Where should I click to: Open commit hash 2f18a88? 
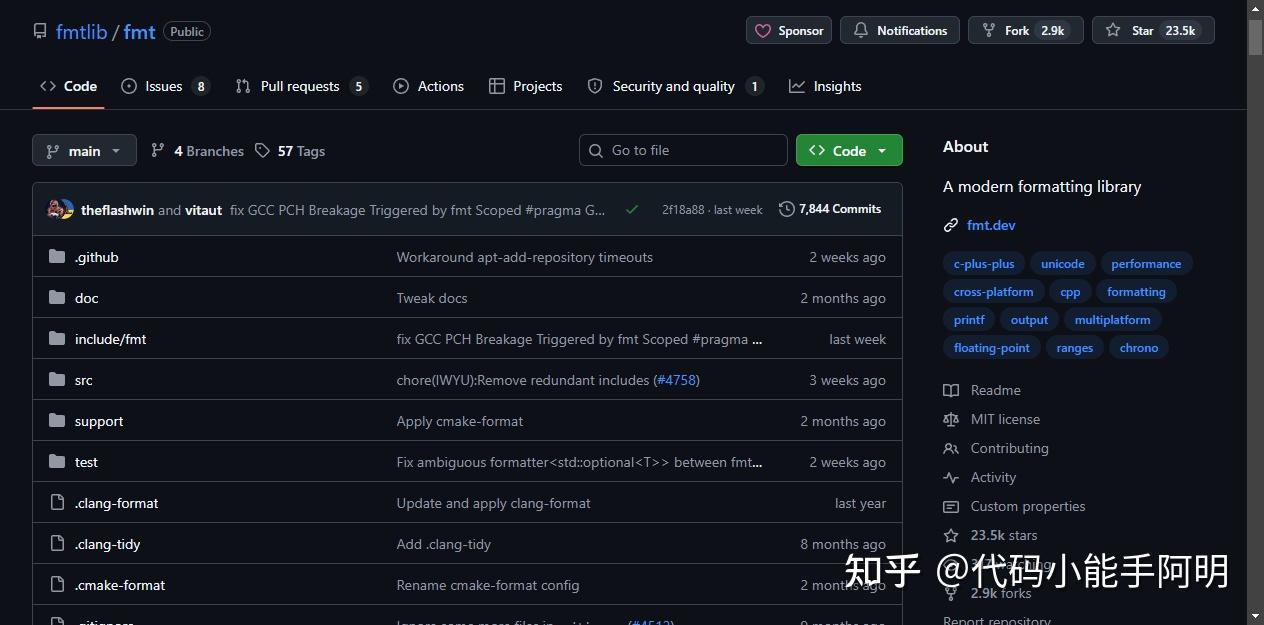tap(683, 210)
